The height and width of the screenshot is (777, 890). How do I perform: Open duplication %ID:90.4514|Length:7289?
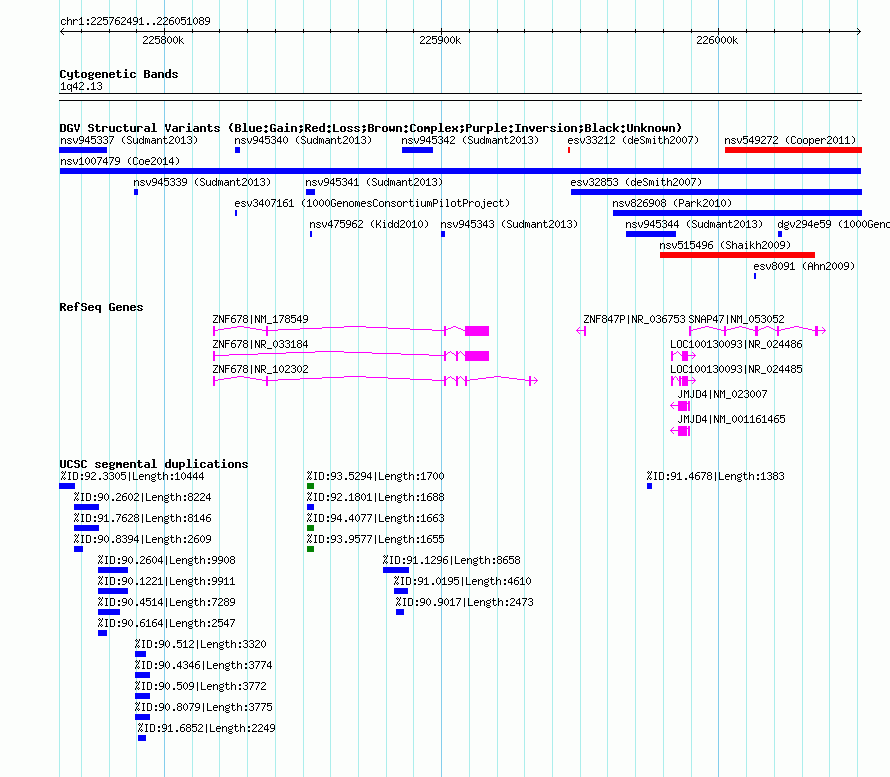(x=166, y=602)
